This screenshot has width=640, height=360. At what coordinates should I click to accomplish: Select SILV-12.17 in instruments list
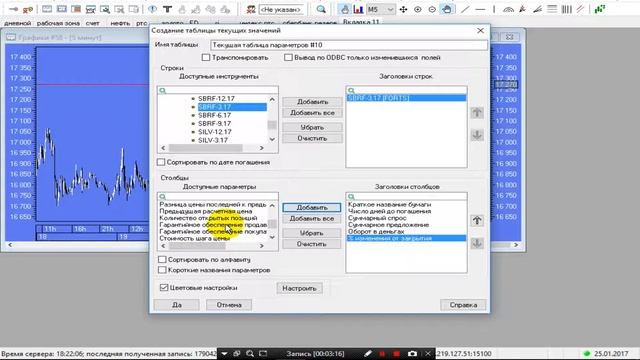coord(215,132)
